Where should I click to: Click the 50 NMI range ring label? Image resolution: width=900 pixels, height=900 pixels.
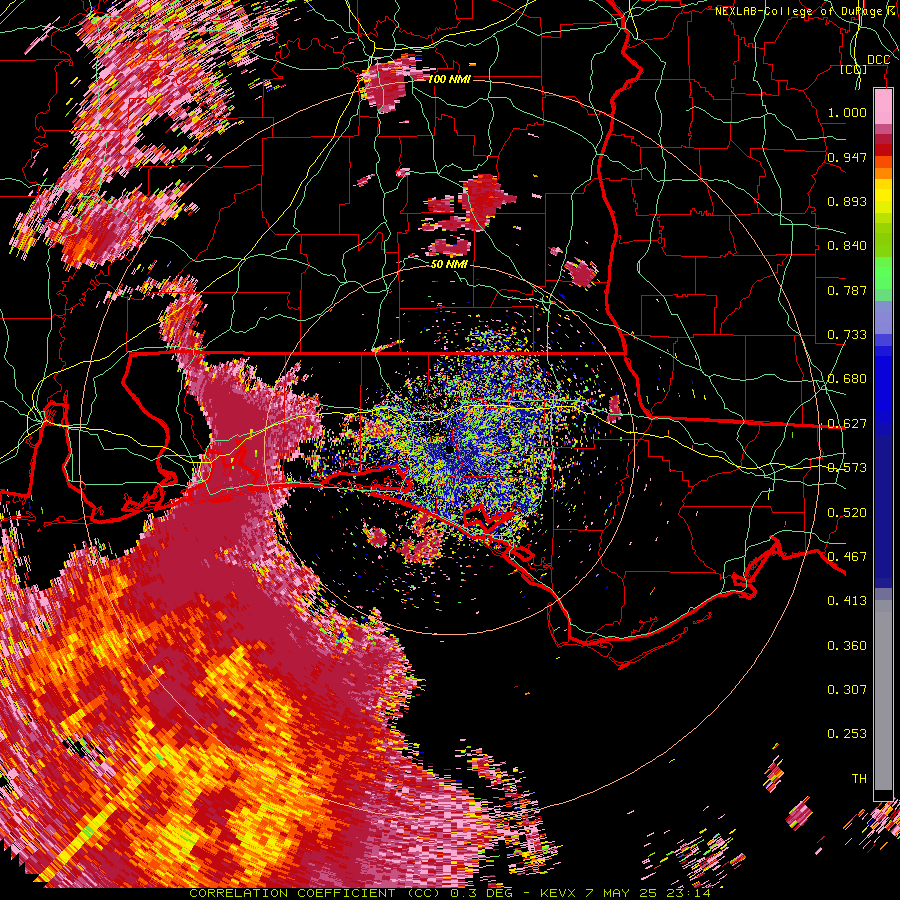point(449,264)
